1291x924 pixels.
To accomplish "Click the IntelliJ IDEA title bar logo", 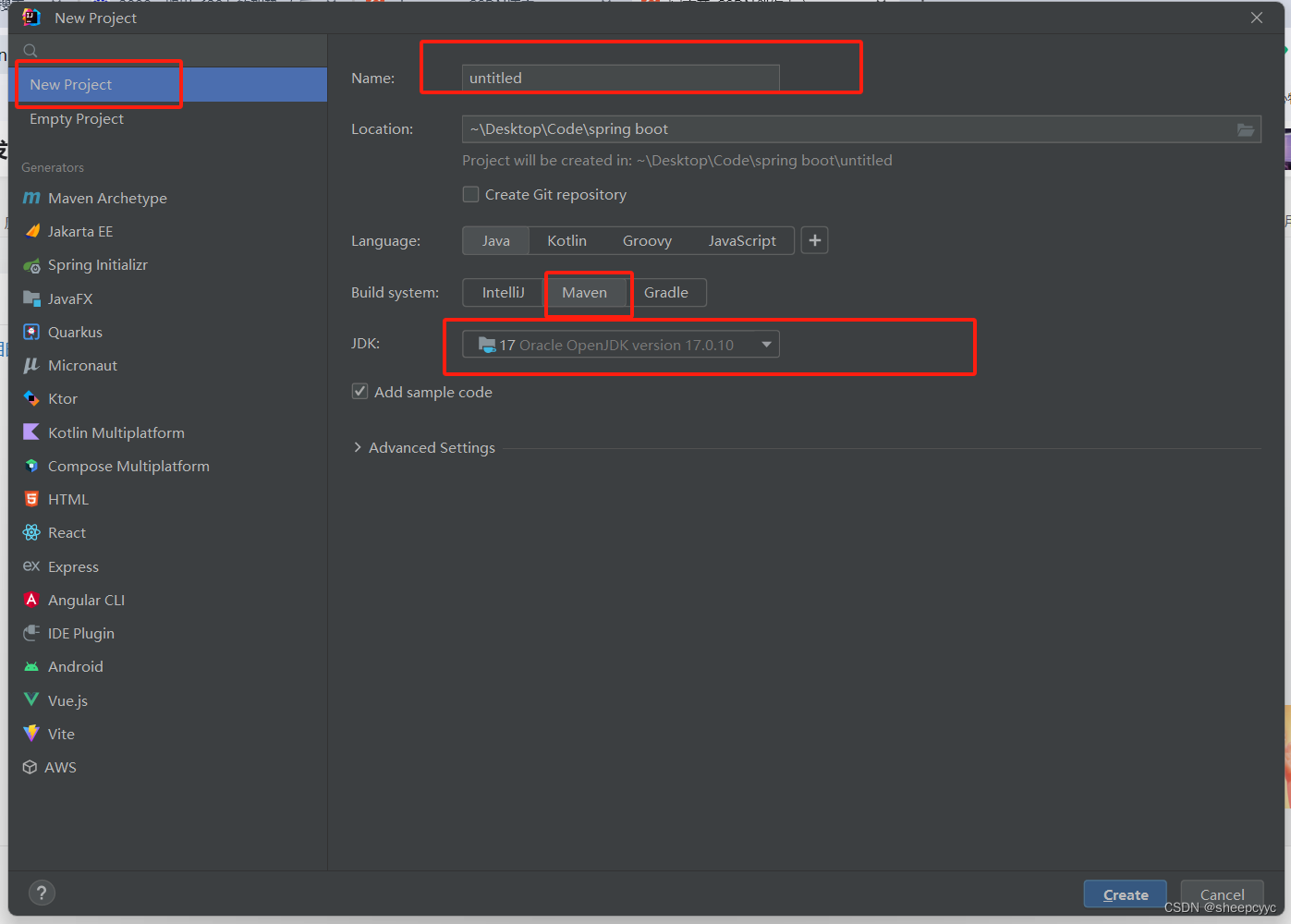I will coord(31,18).
